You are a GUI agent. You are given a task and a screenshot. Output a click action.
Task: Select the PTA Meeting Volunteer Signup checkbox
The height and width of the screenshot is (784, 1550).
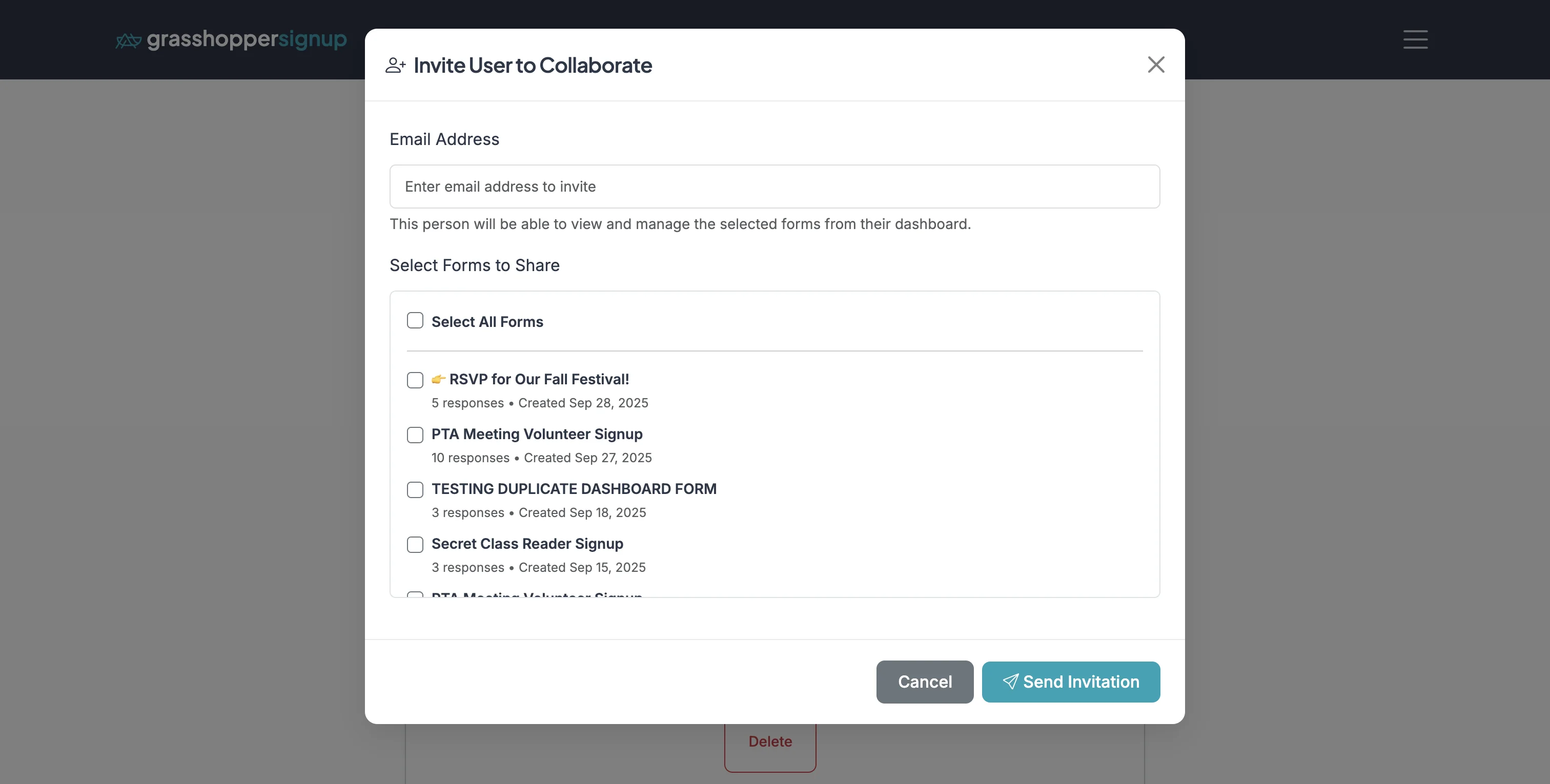[x=415, y=435]
